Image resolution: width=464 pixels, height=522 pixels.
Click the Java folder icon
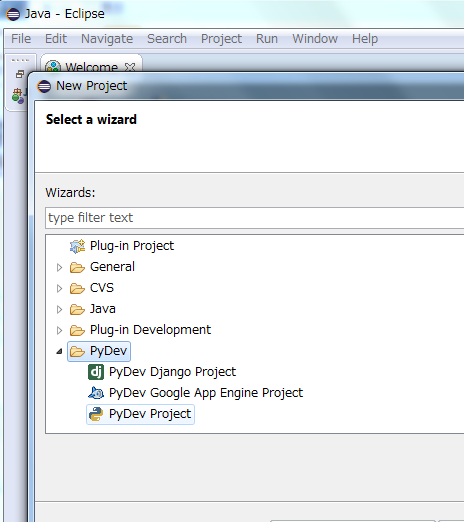click(x=77, y=309)
